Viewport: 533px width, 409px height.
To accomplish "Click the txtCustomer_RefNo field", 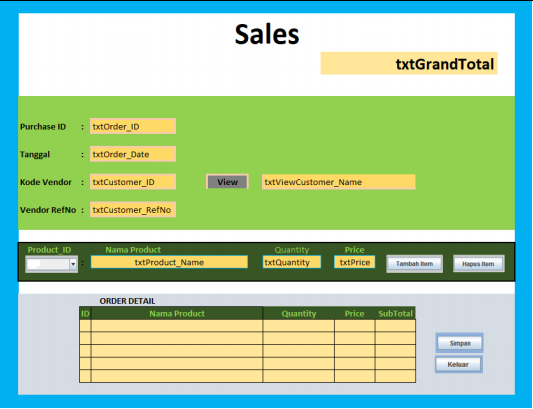I will tap(133, 210).
